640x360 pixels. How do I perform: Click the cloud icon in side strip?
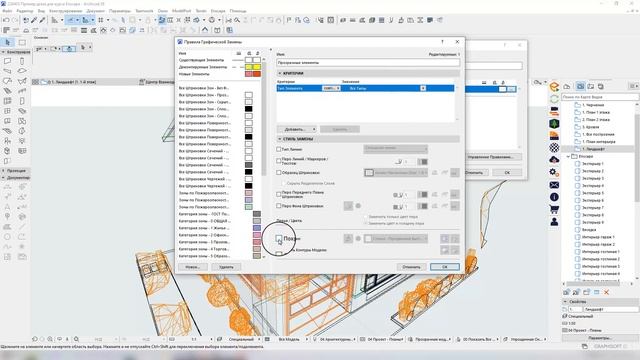coord(554,160)
